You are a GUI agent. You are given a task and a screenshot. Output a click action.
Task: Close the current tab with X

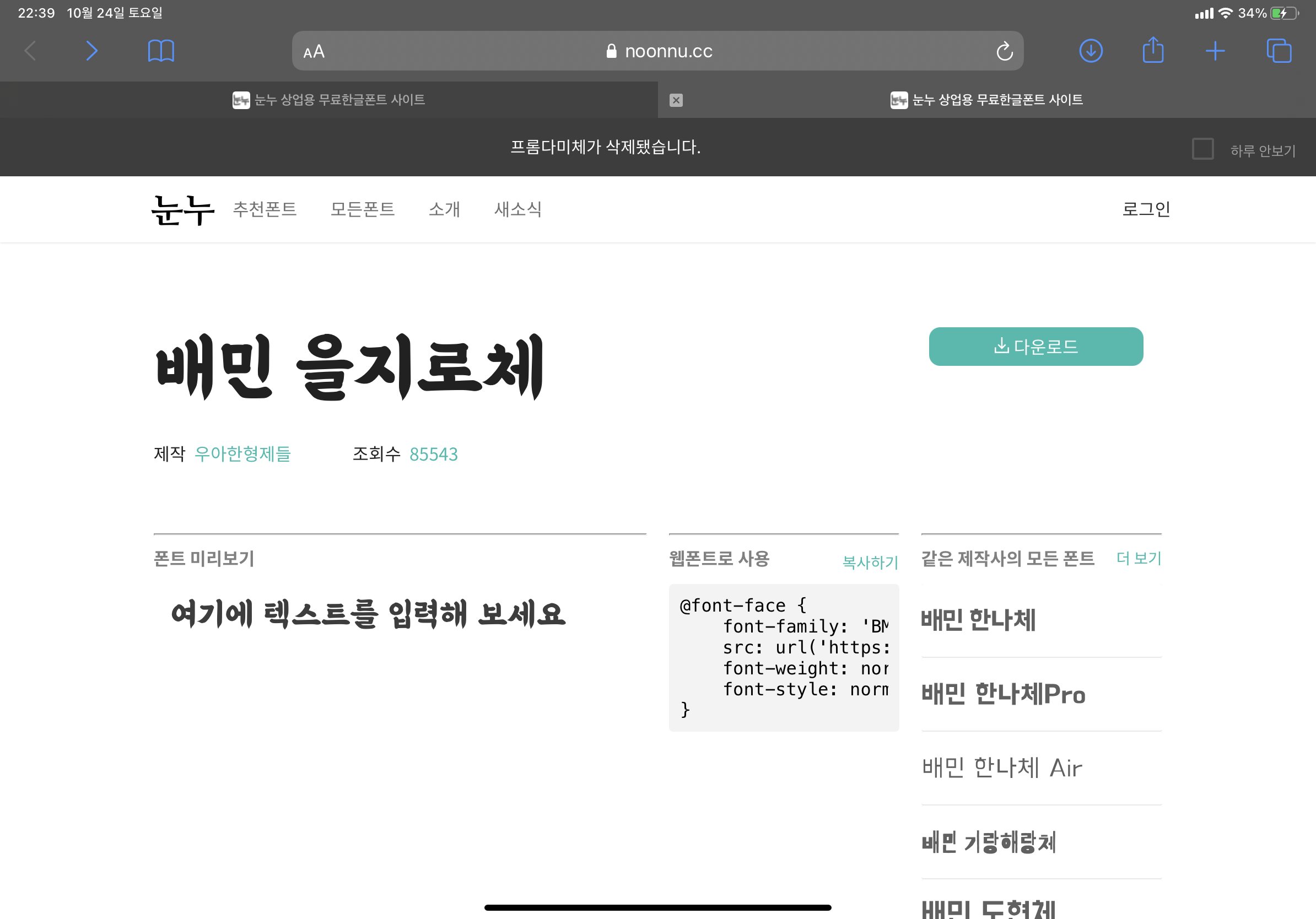tap(676, 100)
